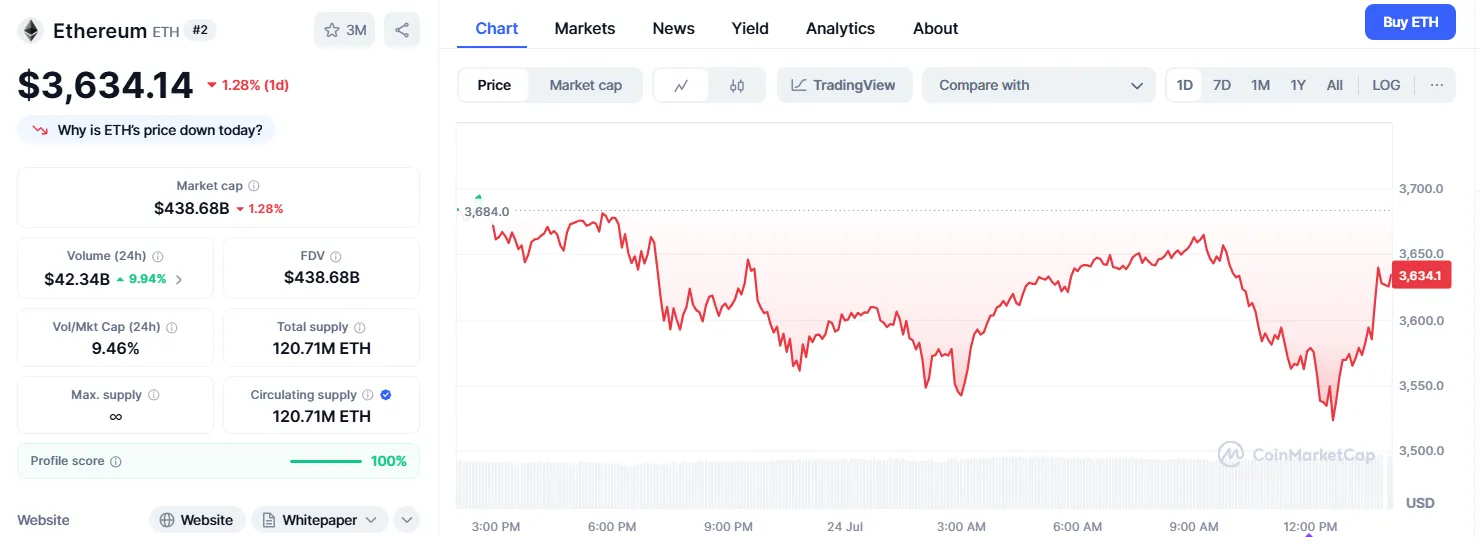Viewport: 1480px width, 537px height.
Task: Click Circulating supply verified badge
Action: click(x=386, y=395)
